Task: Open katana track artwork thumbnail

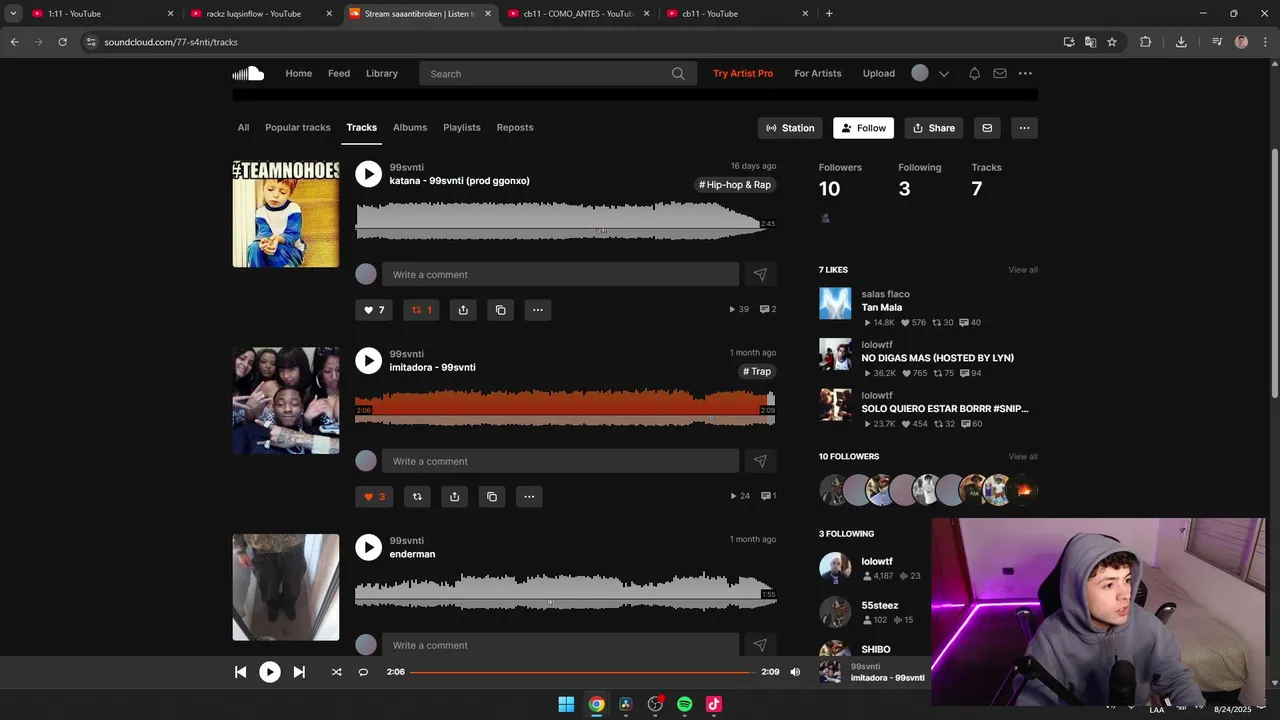Action: point(286,214)
